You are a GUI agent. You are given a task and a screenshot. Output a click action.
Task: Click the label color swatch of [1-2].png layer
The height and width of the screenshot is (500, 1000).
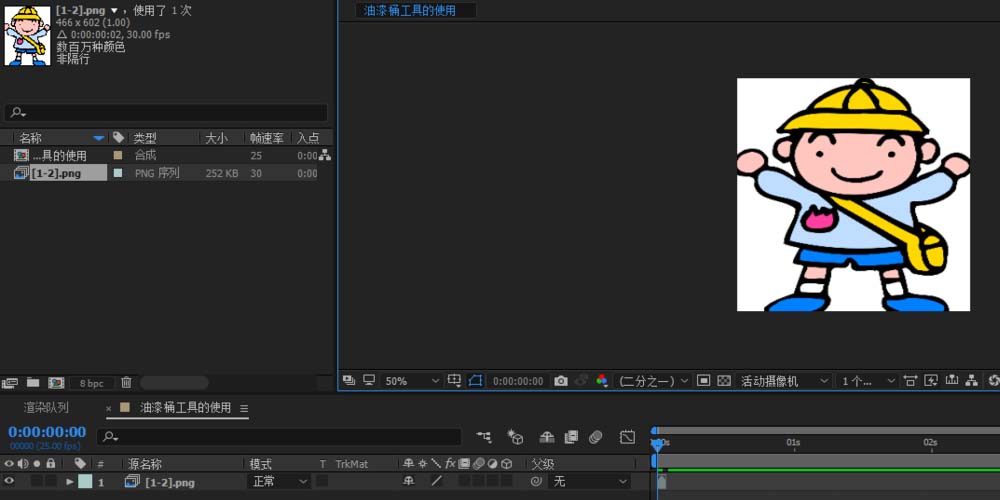[85, 482]
